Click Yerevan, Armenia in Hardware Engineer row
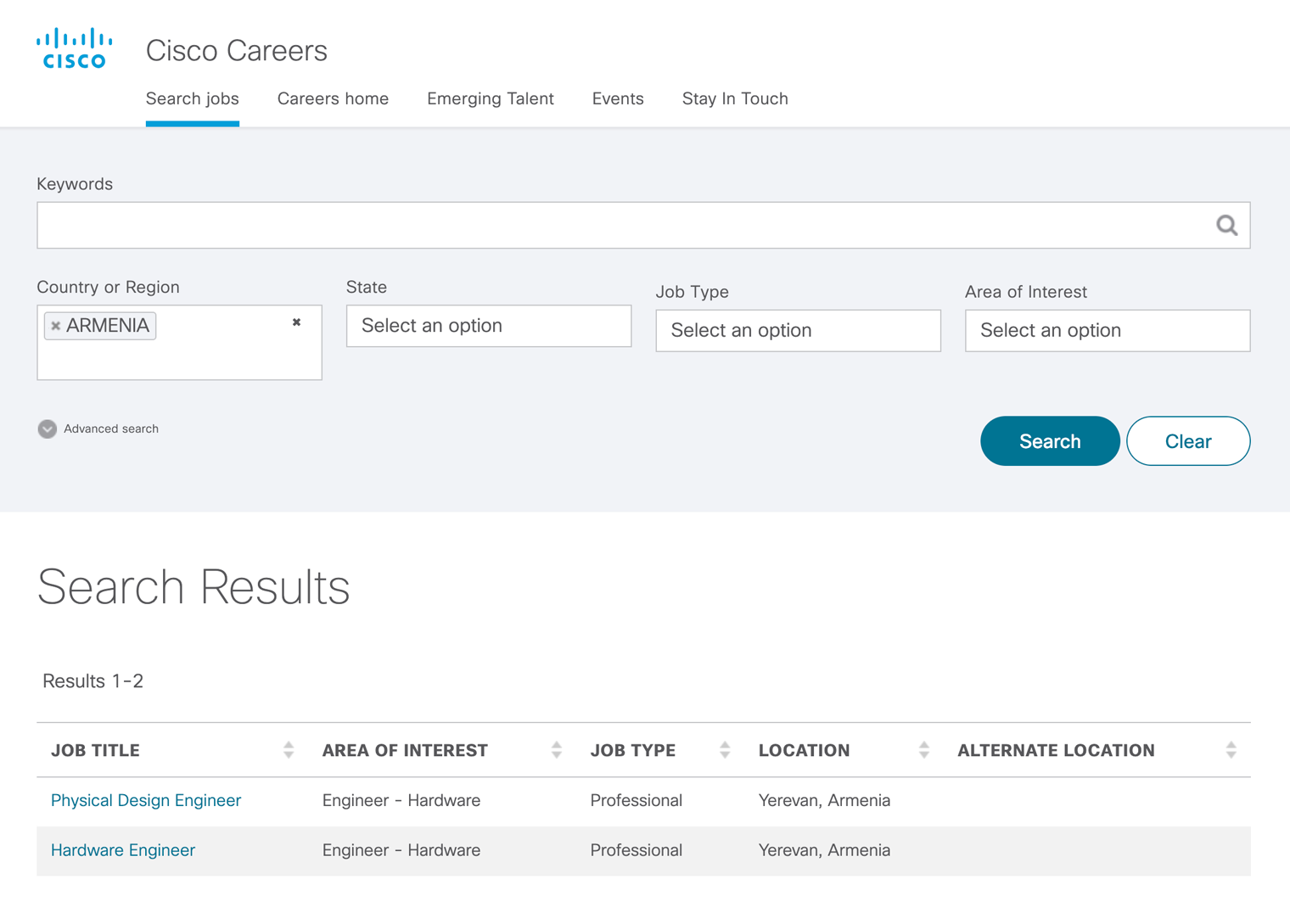Viewport: 1290px width, 924px height. click(824, 850)
